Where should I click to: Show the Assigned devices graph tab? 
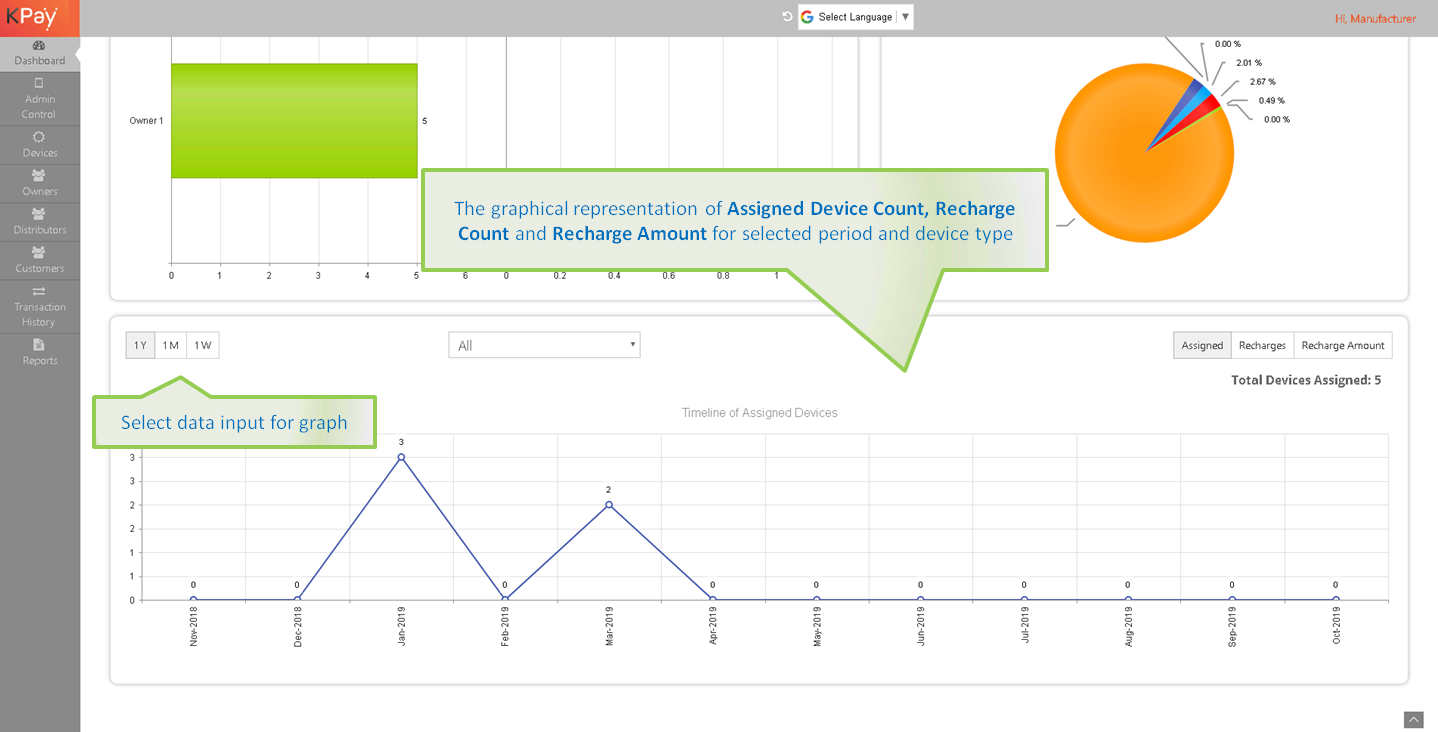pos(1202,346)
